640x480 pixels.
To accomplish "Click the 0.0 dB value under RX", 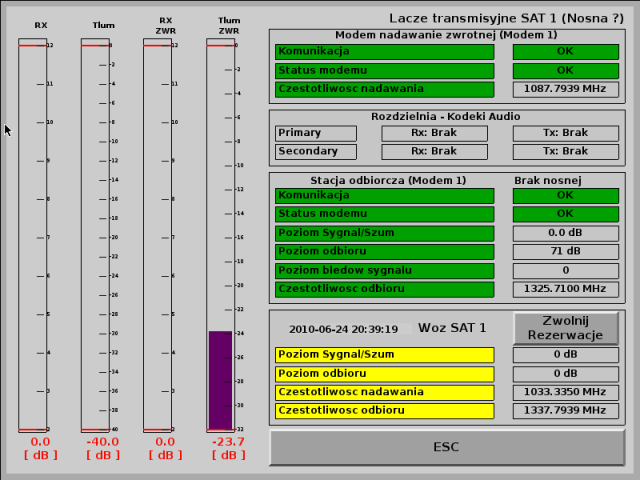I will tap(40, 442).
